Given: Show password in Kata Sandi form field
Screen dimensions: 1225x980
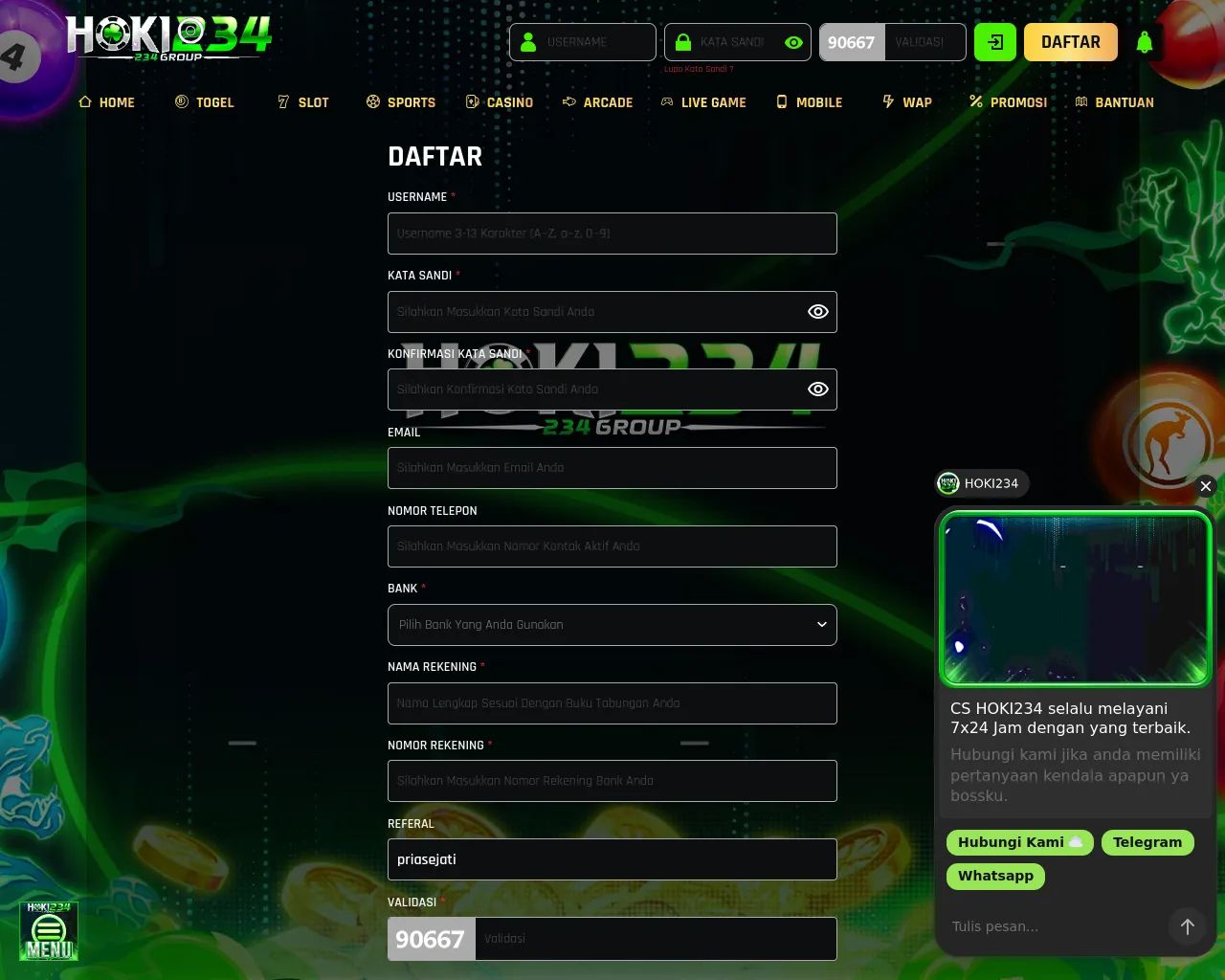Looking at the screenshot, I should tap(817, 312).
